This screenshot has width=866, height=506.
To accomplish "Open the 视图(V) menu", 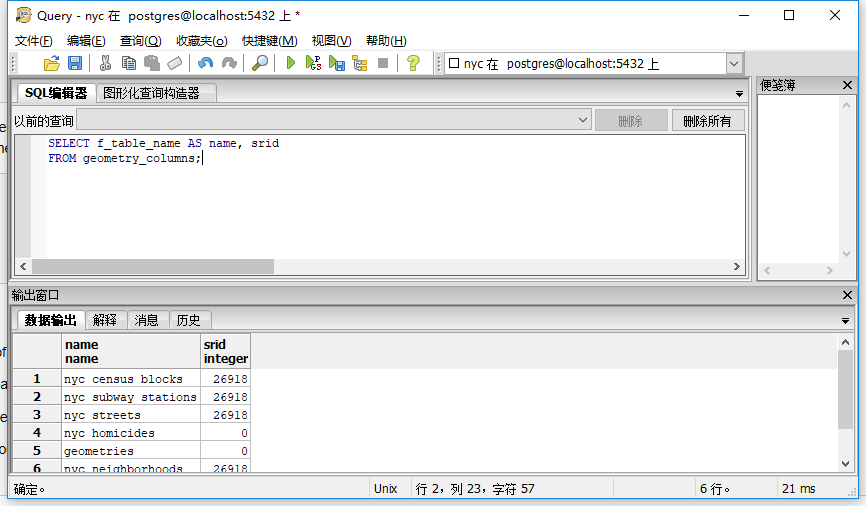I will click(x=331, y=40).
